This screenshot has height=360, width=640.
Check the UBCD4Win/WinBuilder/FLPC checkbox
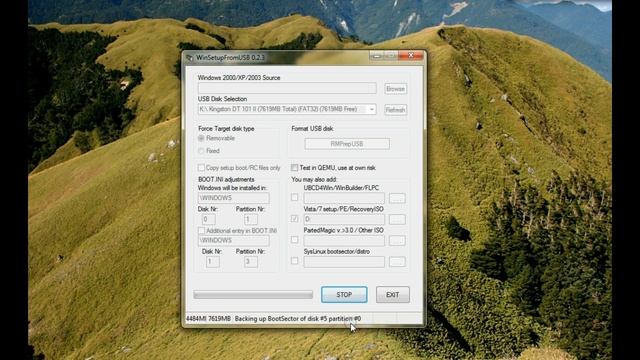294,197
